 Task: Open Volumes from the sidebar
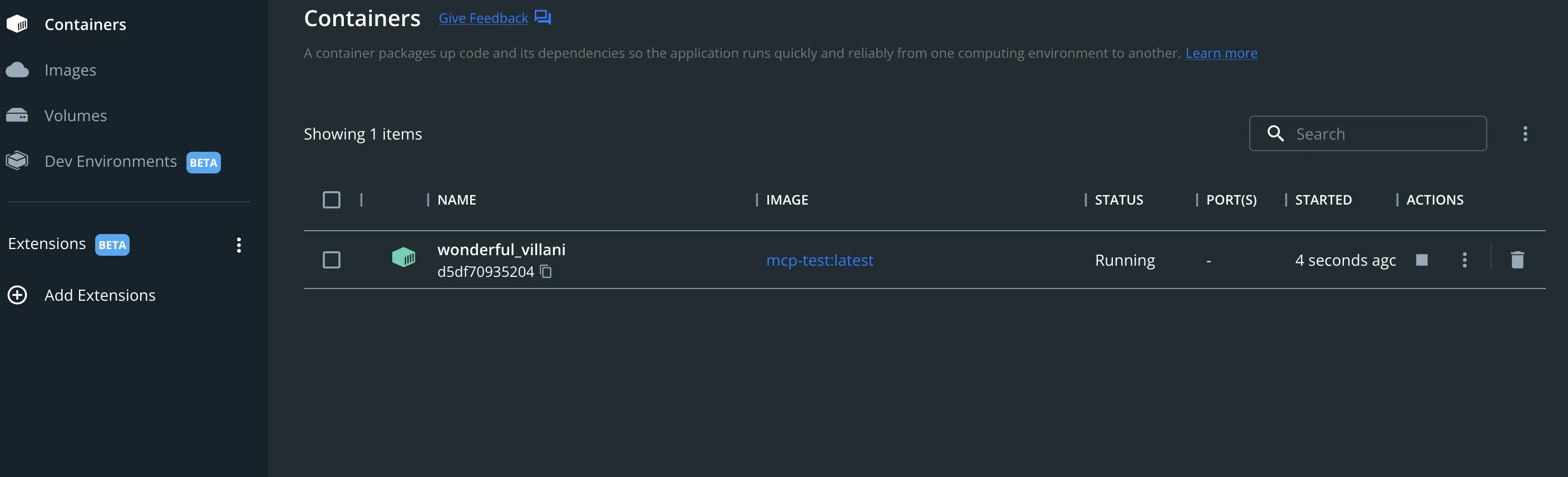pyautogui.click(x=76, y=116)
